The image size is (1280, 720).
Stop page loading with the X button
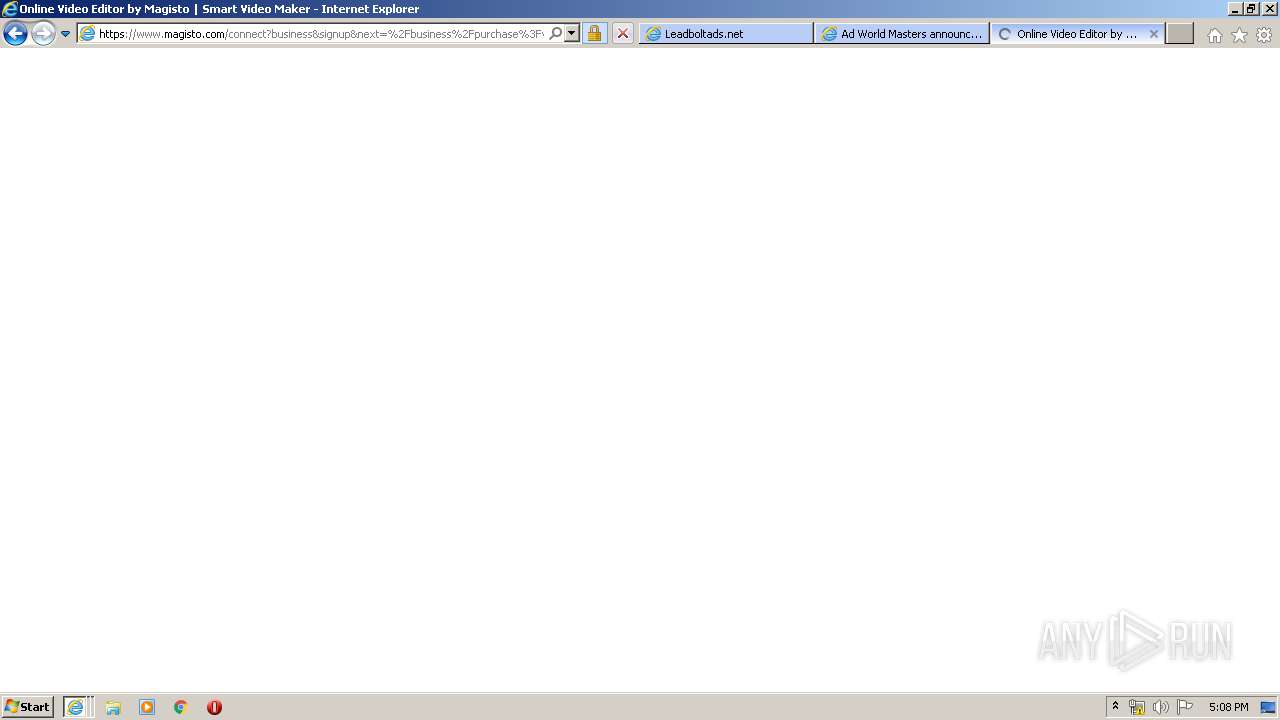623,33
